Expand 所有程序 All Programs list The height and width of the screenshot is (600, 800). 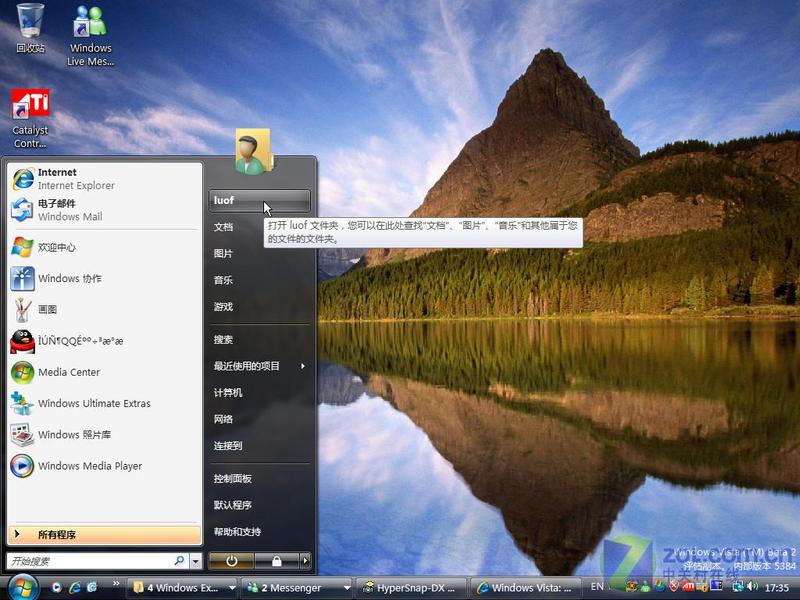tap(105, 535)
